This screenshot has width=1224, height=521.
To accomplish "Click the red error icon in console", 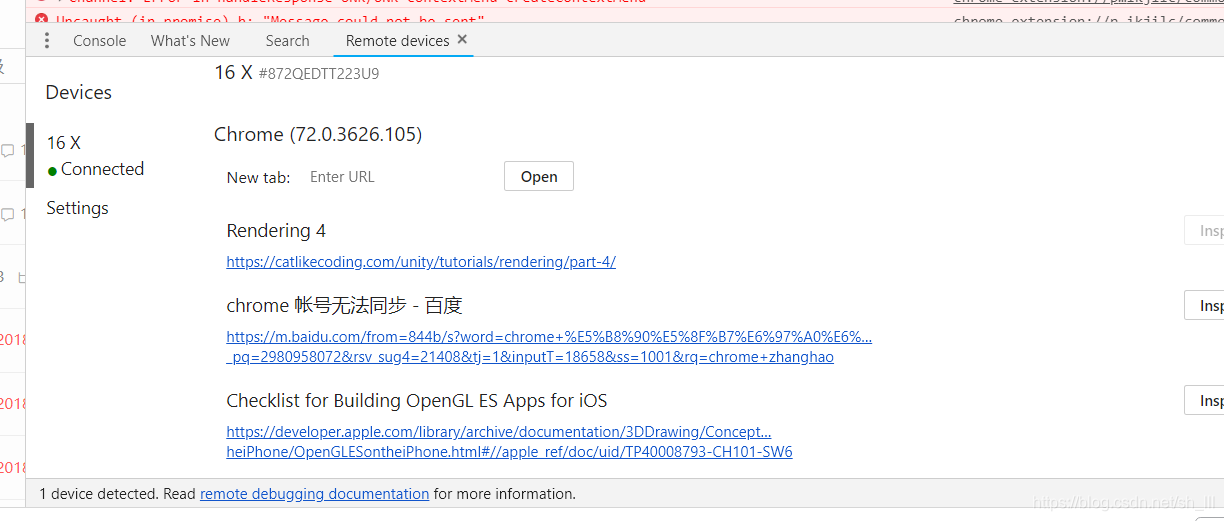I will pyautogui.click(x=41, y=19).
